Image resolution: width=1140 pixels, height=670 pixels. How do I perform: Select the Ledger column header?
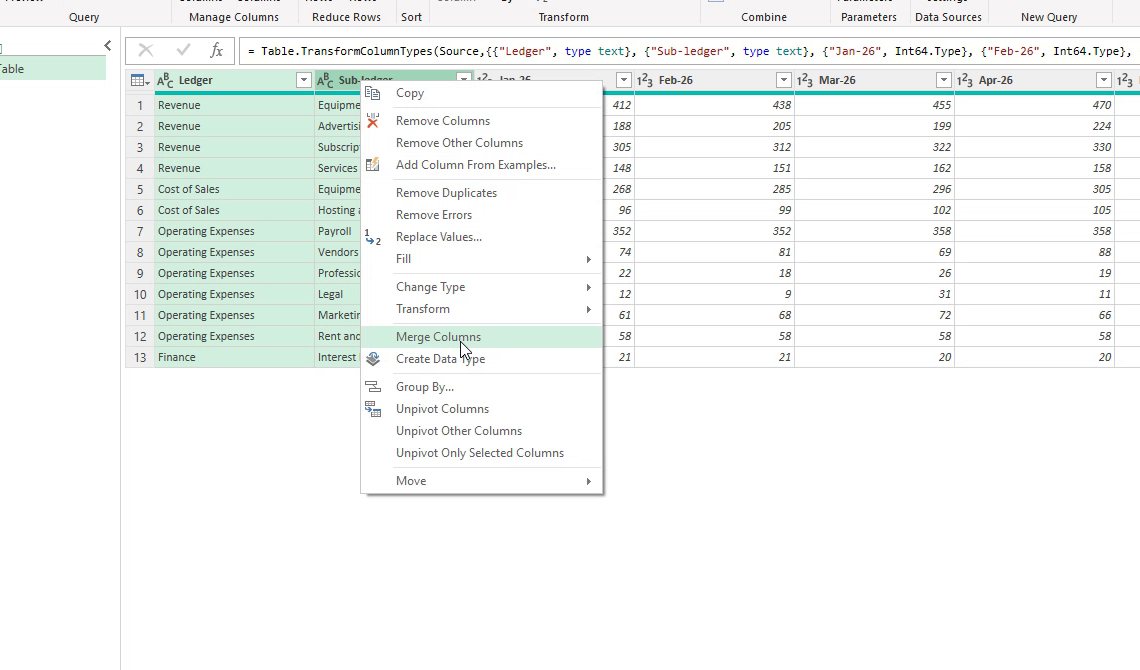(x=234, y=81)
